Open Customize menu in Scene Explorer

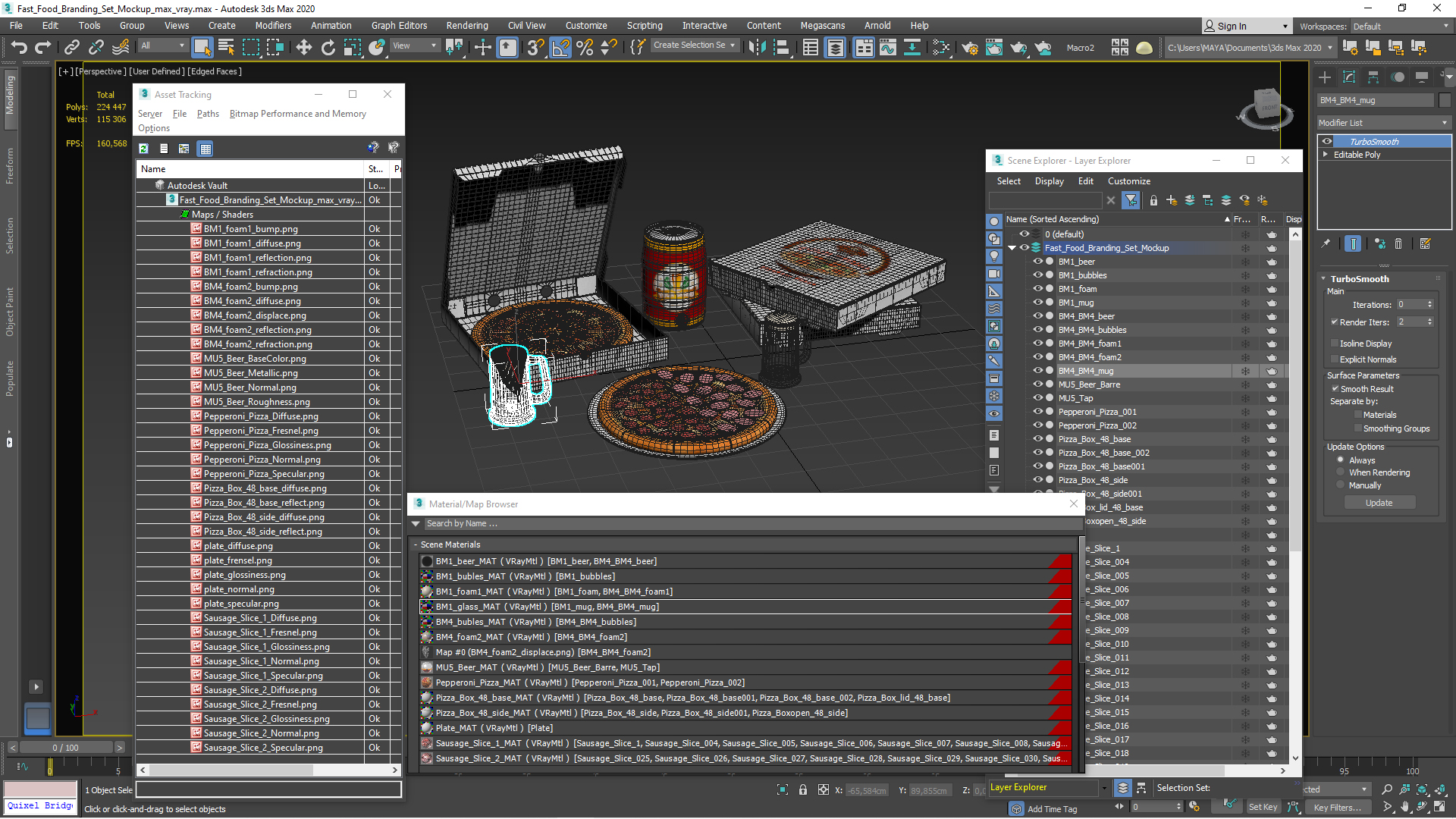(x=1128, y=181)
